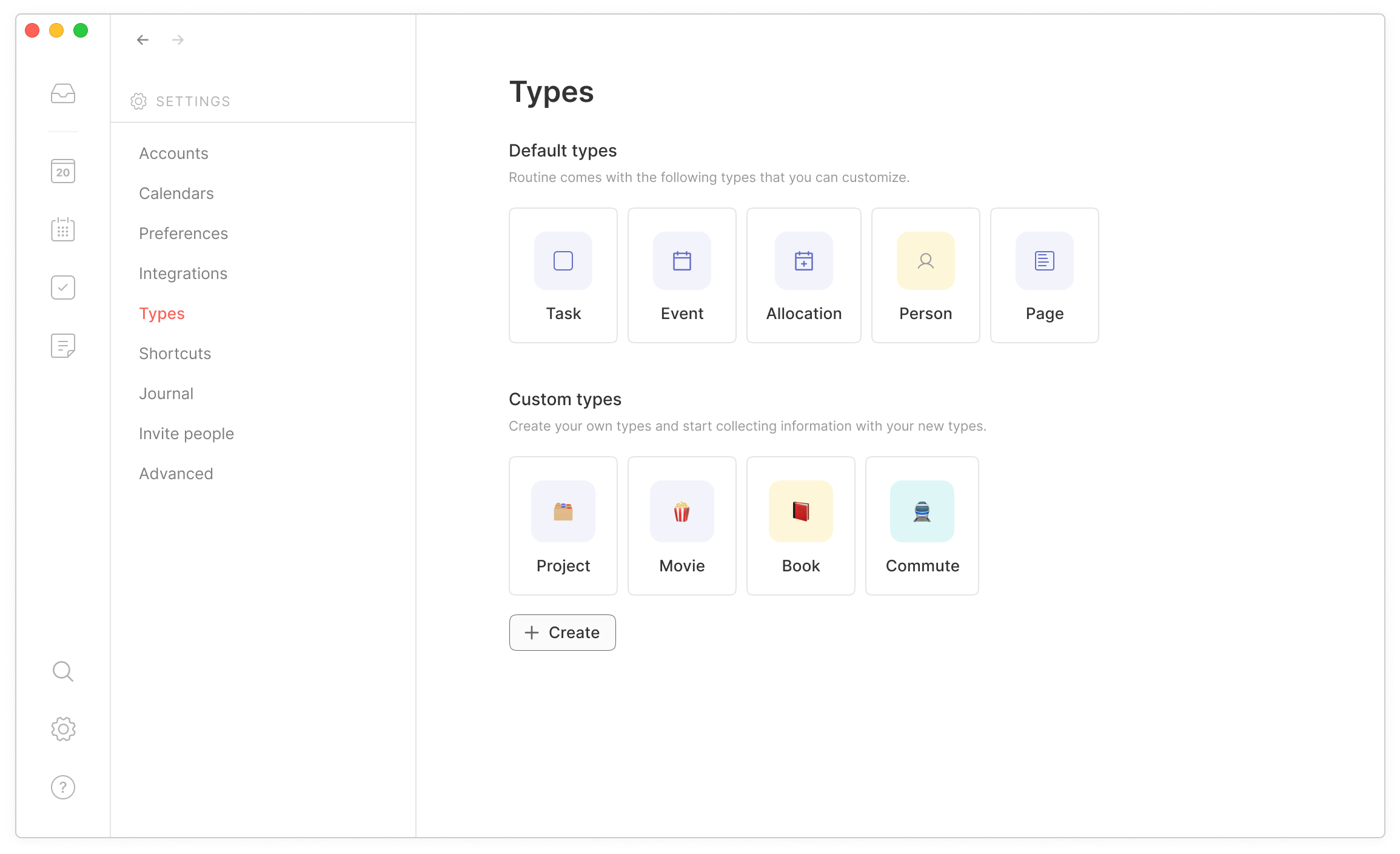
Task: Open settings via the gear icon
Action: click(62, 729)
